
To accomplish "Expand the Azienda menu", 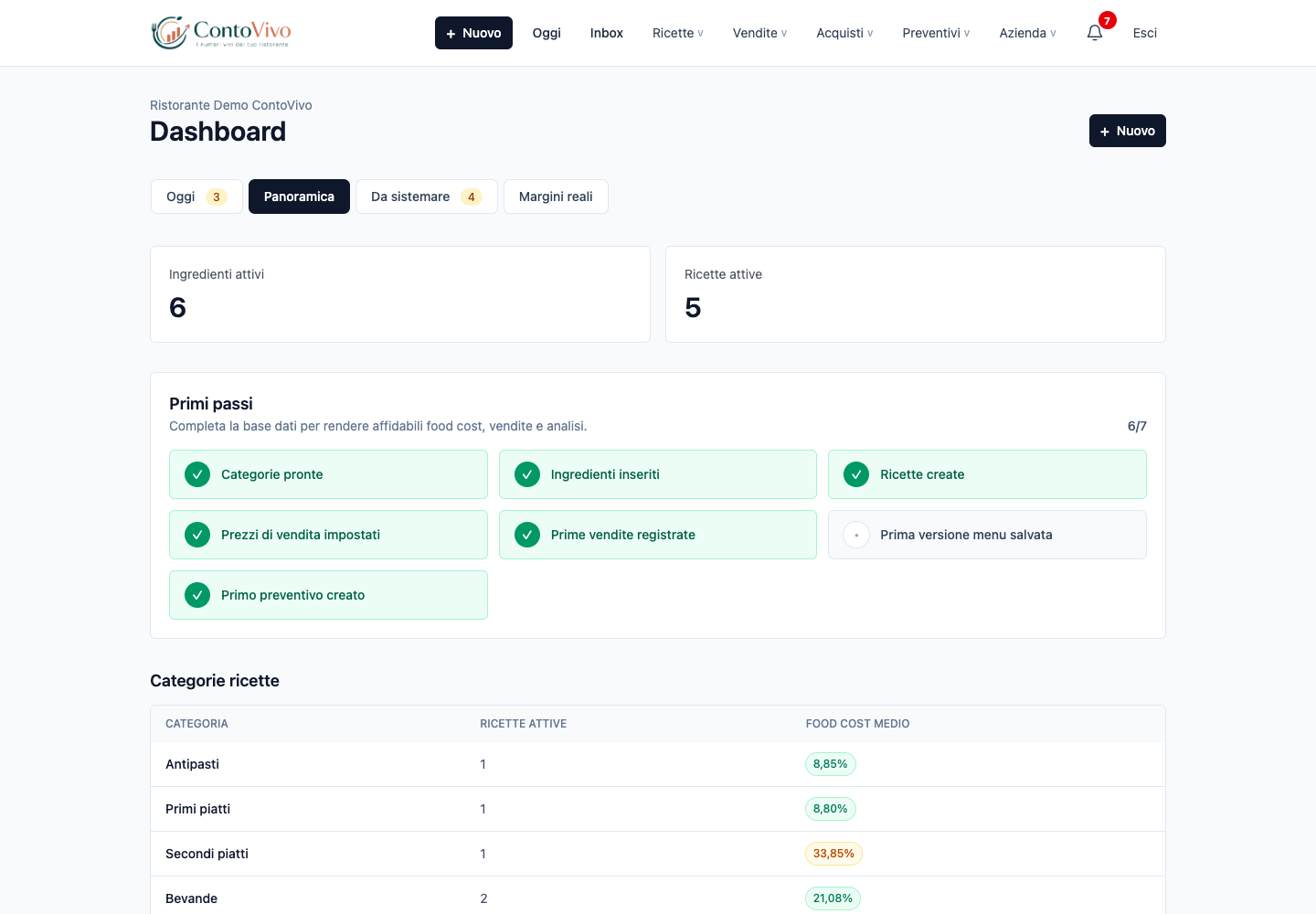I will point(1027,33).
